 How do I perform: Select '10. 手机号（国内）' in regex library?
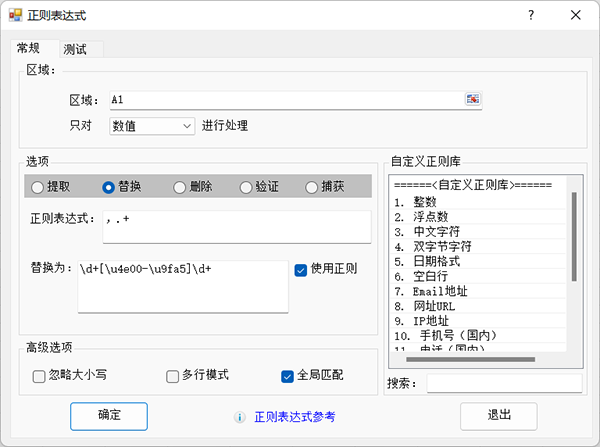(479, 336)
